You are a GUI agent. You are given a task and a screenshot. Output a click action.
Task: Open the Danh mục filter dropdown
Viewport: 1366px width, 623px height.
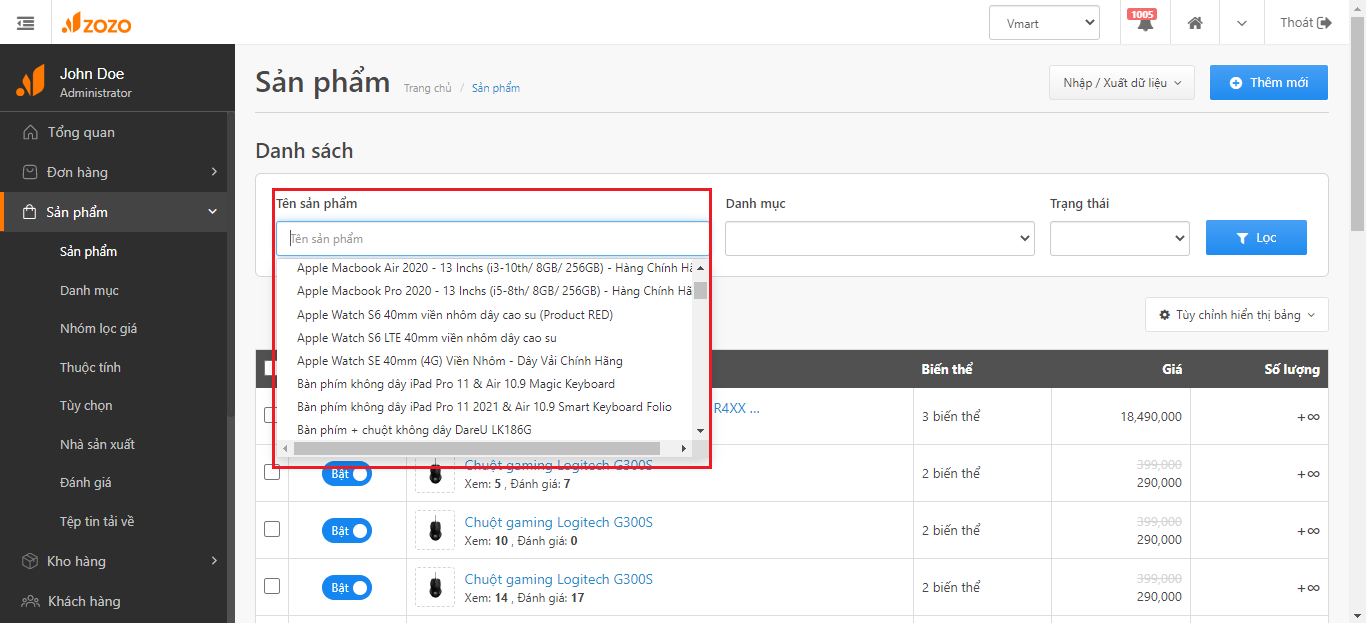point(880,238)
